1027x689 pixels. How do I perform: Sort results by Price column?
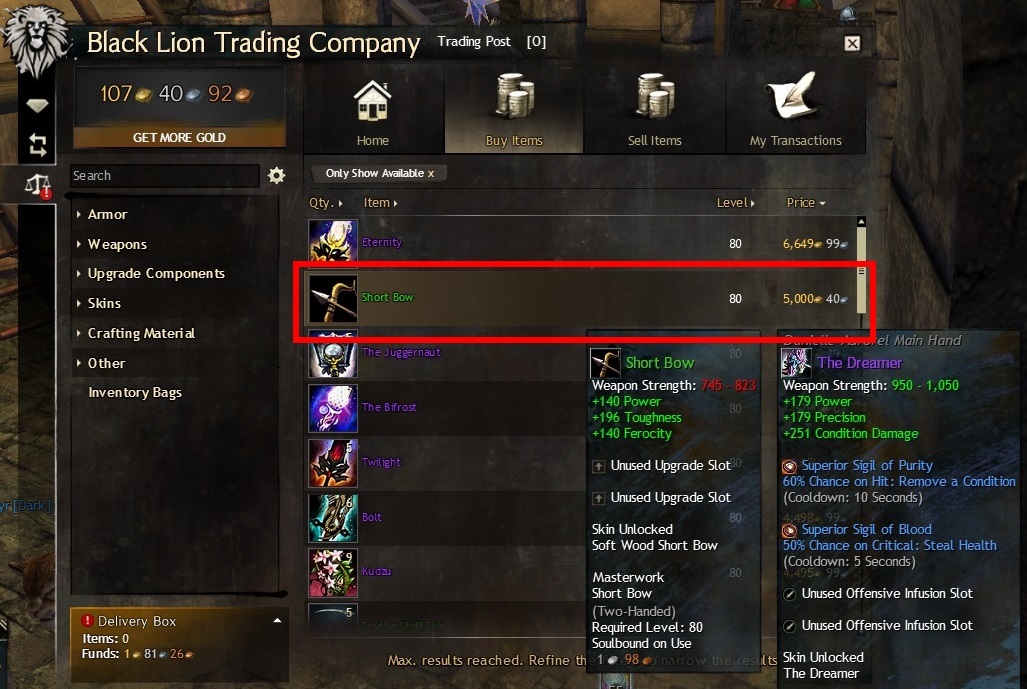[x=805, y=203]
